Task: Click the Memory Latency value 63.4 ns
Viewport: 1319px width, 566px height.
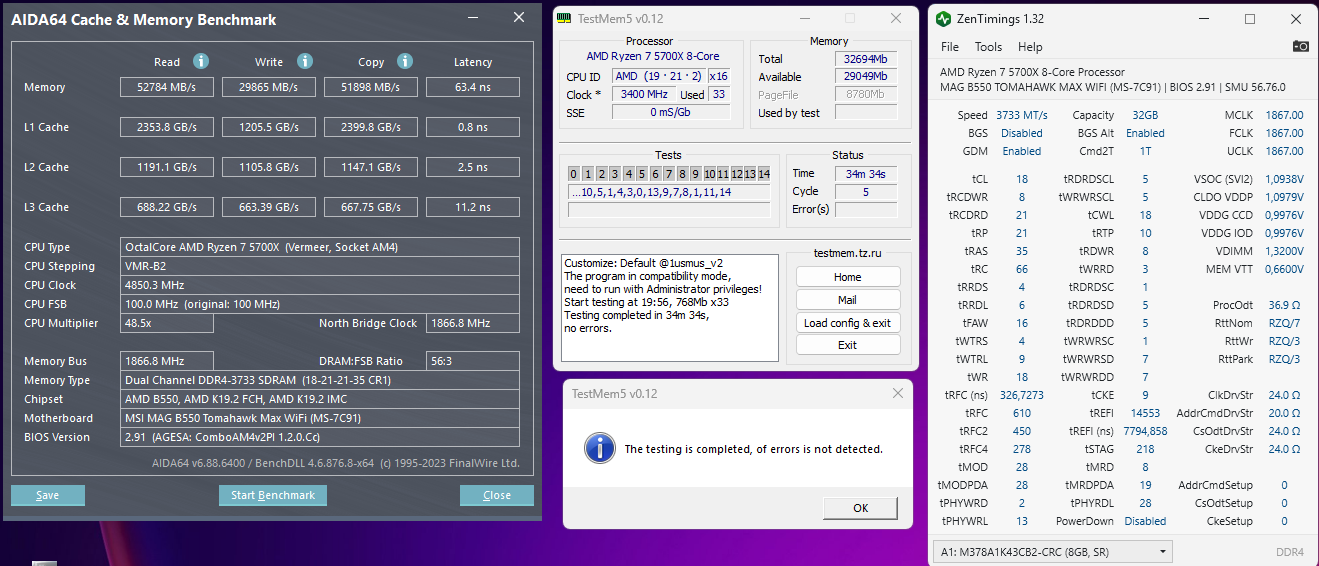Action: (473, 87)
